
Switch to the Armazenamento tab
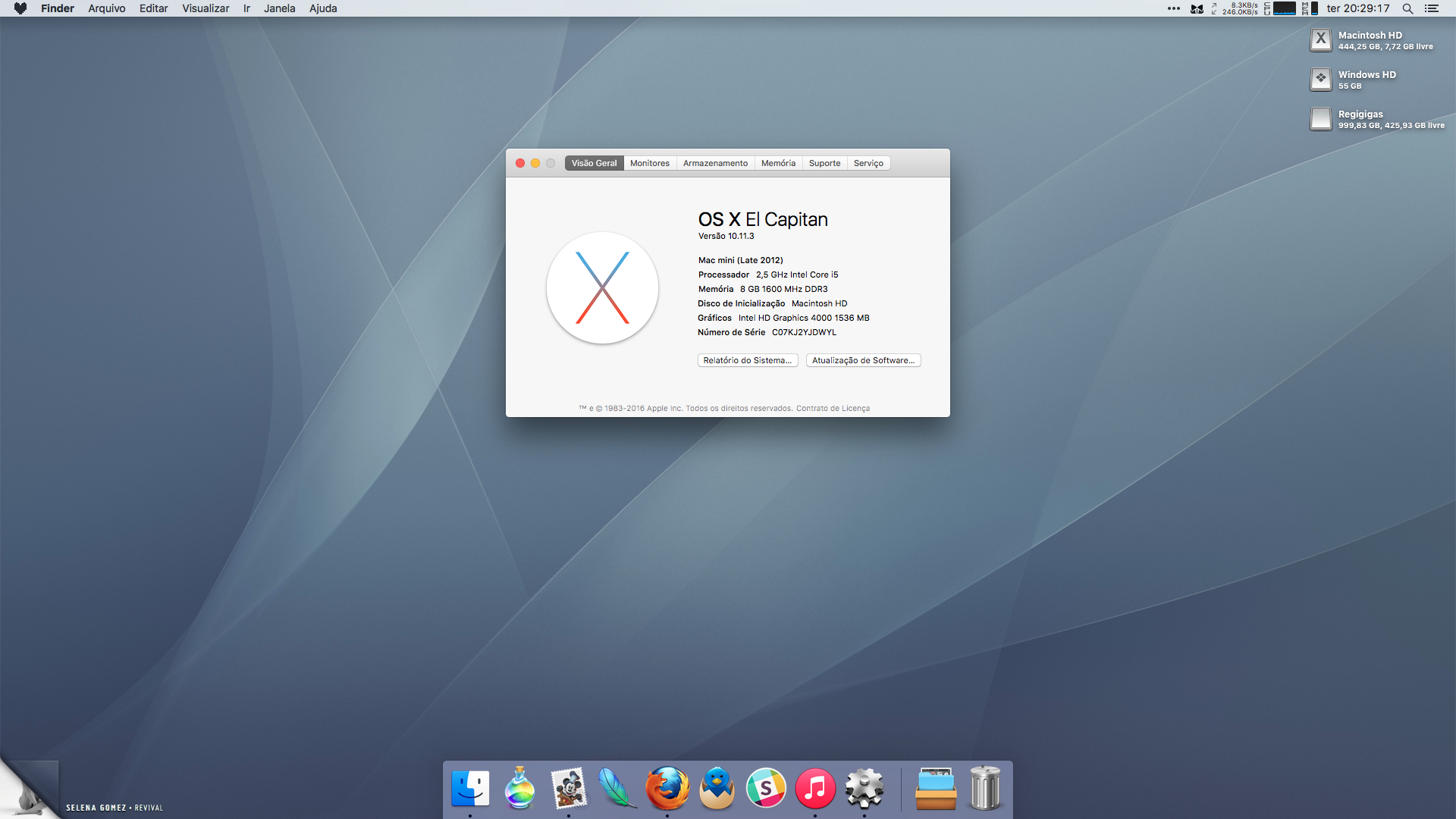(715, 163)
